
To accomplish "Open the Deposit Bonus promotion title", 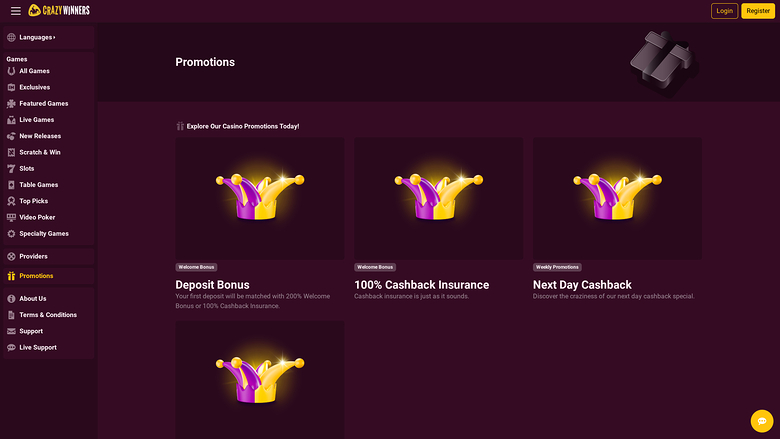I will pos(212,285).
